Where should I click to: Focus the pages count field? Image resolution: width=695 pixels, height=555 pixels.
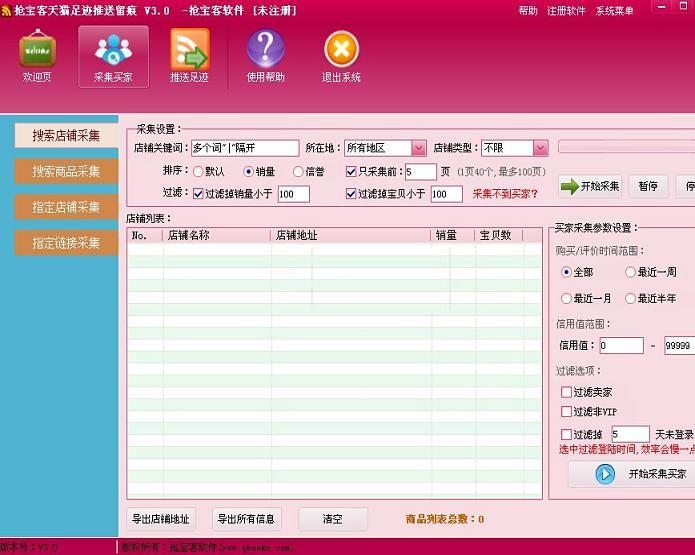(x=421, y=172)
